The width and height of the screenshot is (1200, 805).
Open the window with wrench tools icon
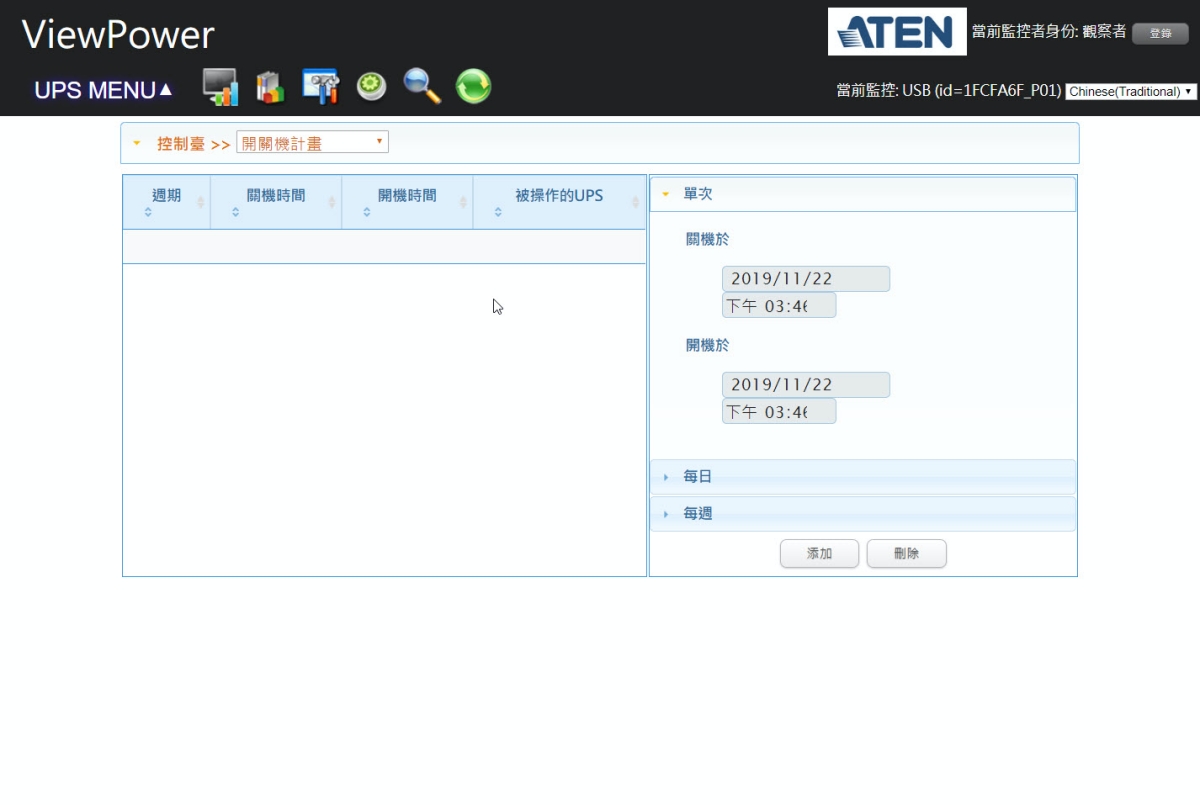(x=321, y=87)
